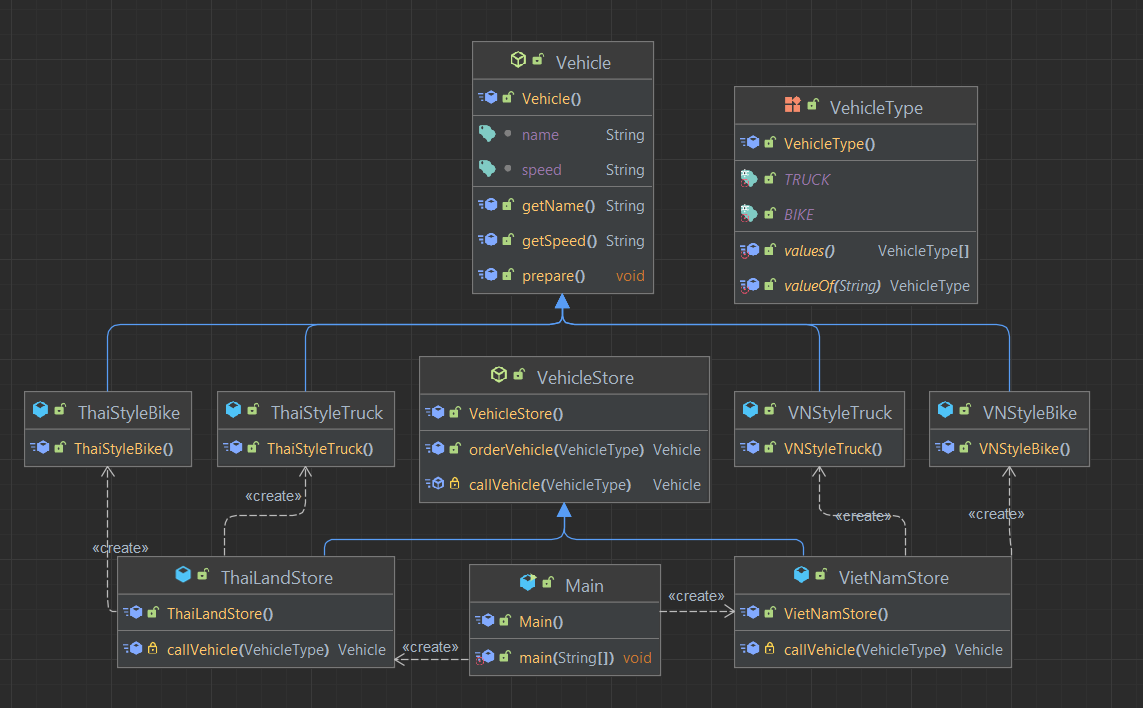1143x708 pixels.
Task: Click the Vehicle class icon
Action: [x=518, y=59]
